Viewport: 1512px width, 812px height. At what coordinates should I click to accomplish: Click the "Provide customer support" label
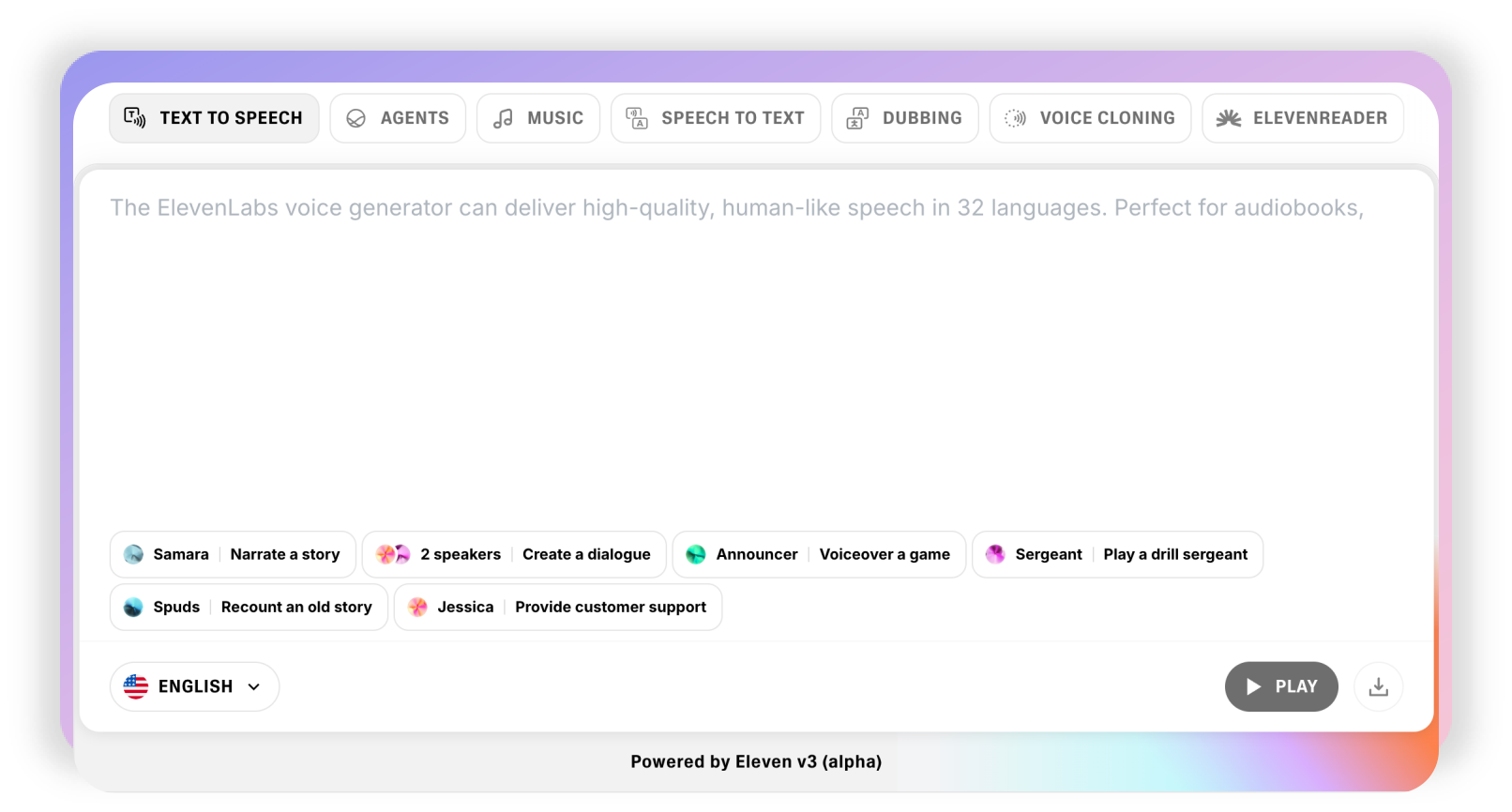tap(611, 607)
